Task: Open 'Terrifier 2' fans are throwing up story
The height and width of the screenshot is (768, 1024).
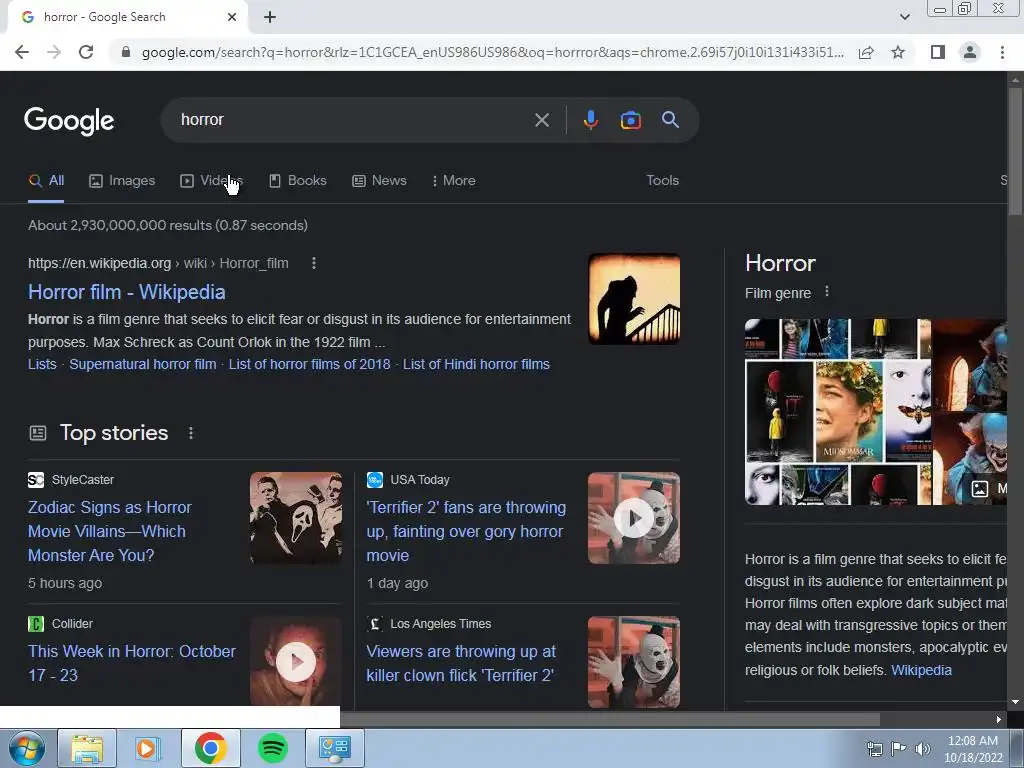Action: 466,531
